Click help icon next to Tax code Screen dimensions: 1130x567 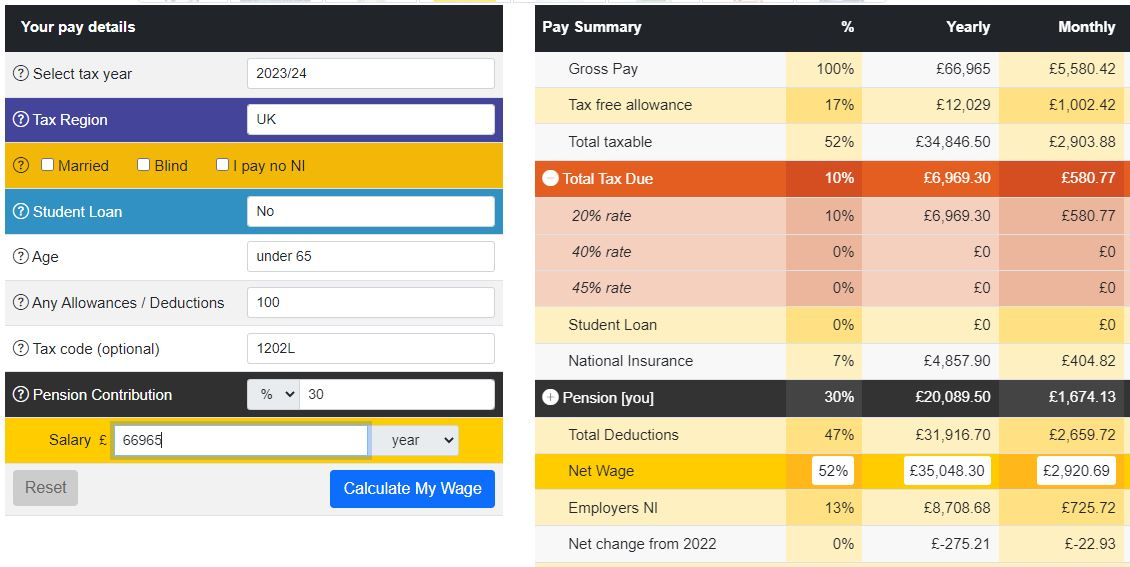[x=21, y=349]
